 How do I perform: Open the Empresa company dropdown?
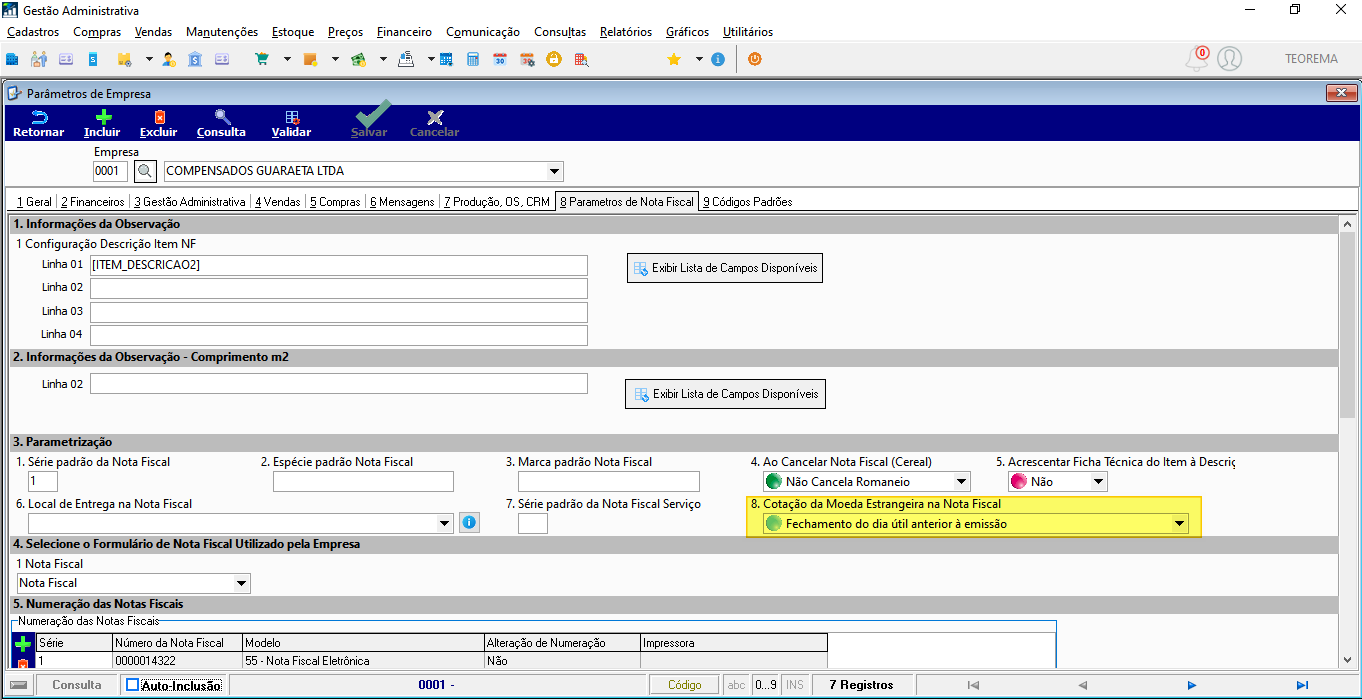tap(555, 171)
